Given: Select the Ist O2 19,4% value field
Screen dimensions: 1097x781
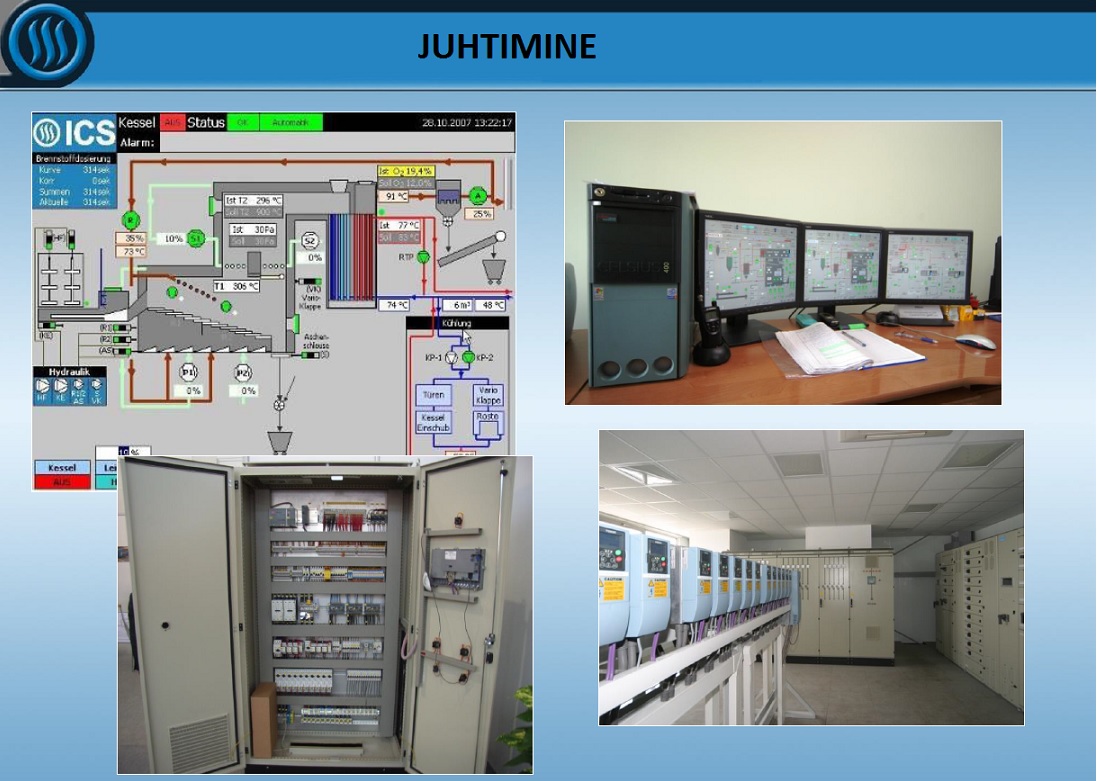Looking at the screenshot, I should (405, 171).
